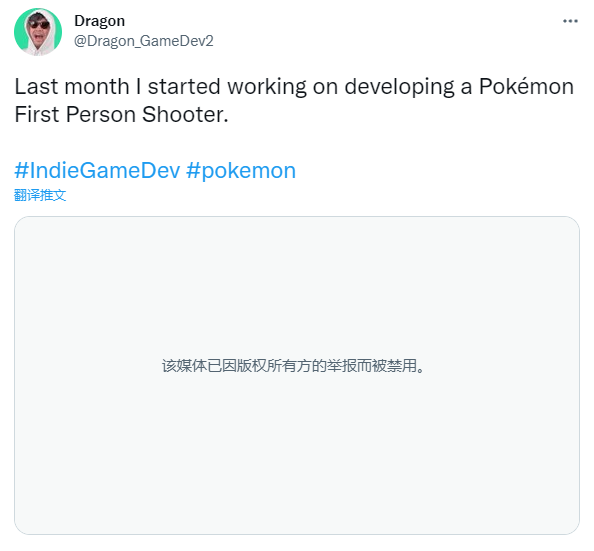Image resolution: width=594 pixels, height=551 pixels.
Task: Open the Dragon display name profile link
Action: pyautogui.click(x=100, y=21)
